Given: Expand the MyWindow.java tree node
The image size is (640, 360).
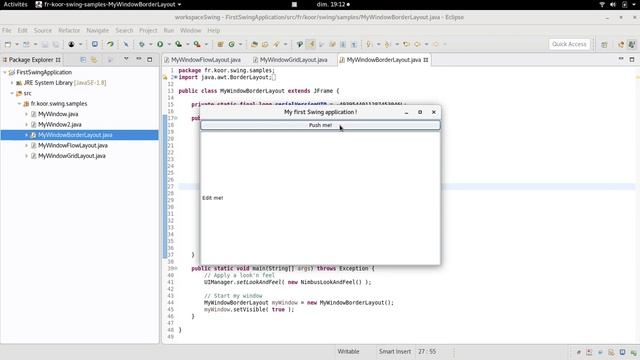Looking at the screenshot, I should 27,114.
